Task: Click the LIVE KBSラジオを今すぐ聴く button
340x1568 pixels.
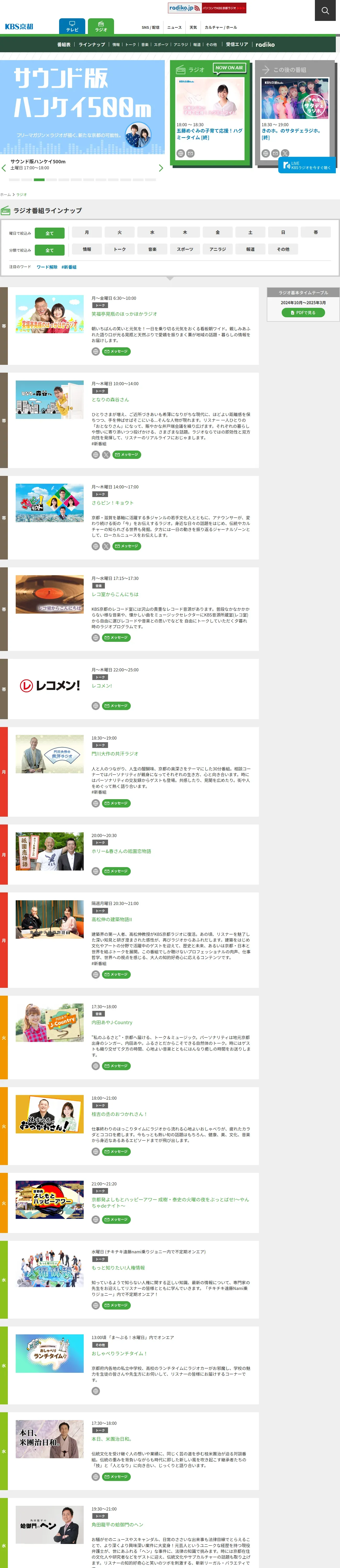Action: point(307,165)
